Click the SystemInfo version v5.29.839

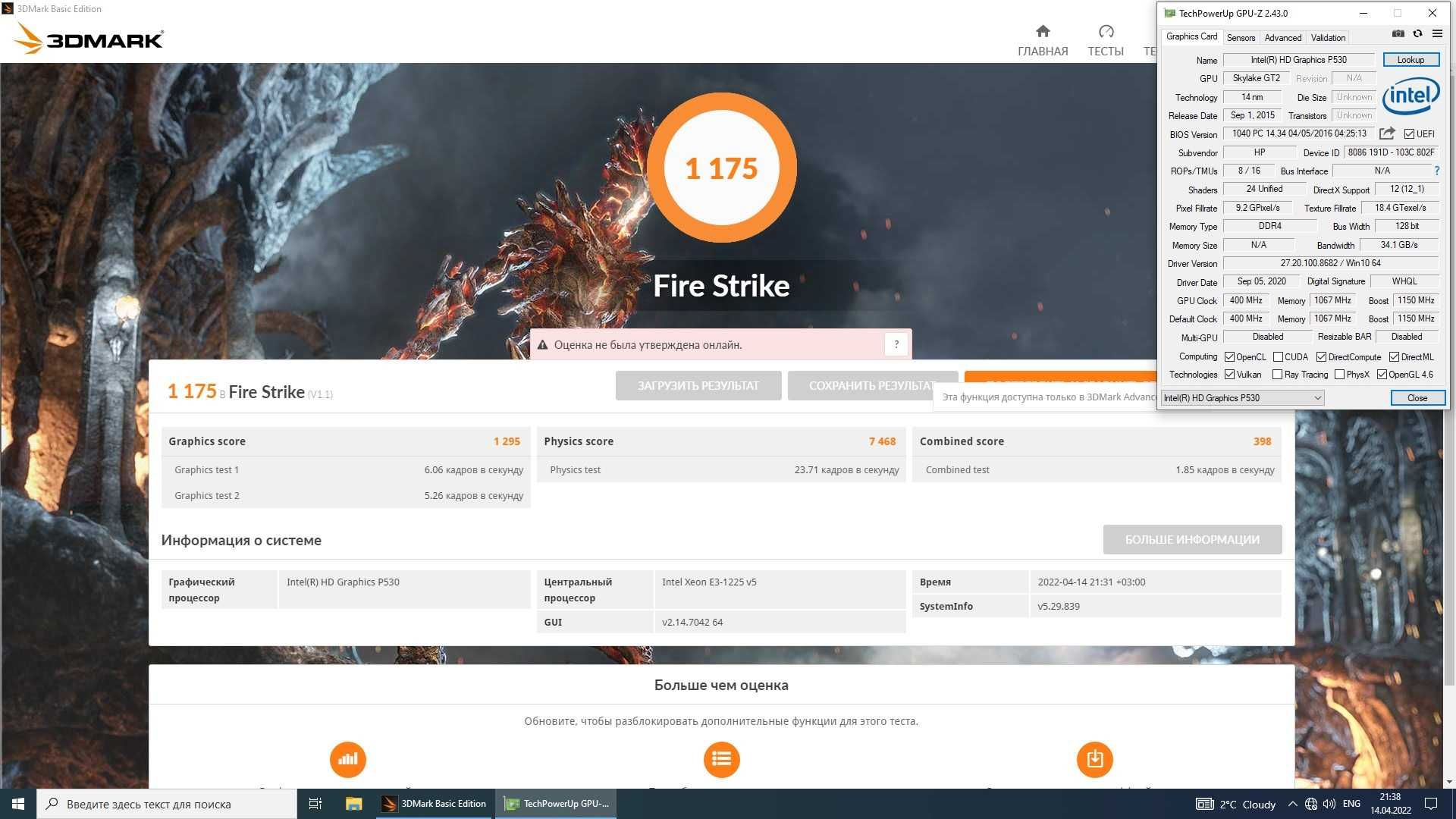[x=1059, y=607]
